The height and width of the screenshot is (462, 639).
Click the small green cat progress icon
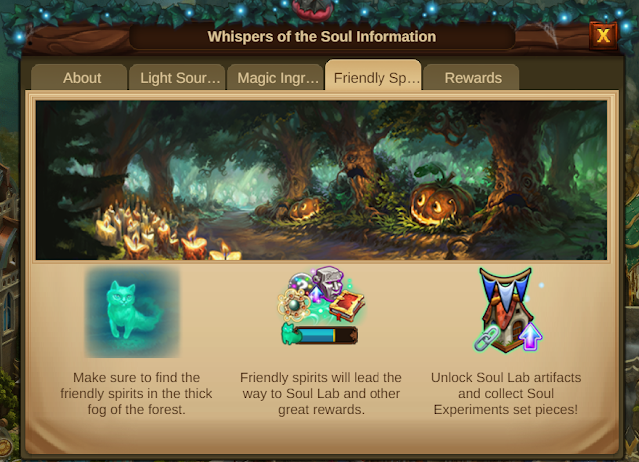point(290,334)
